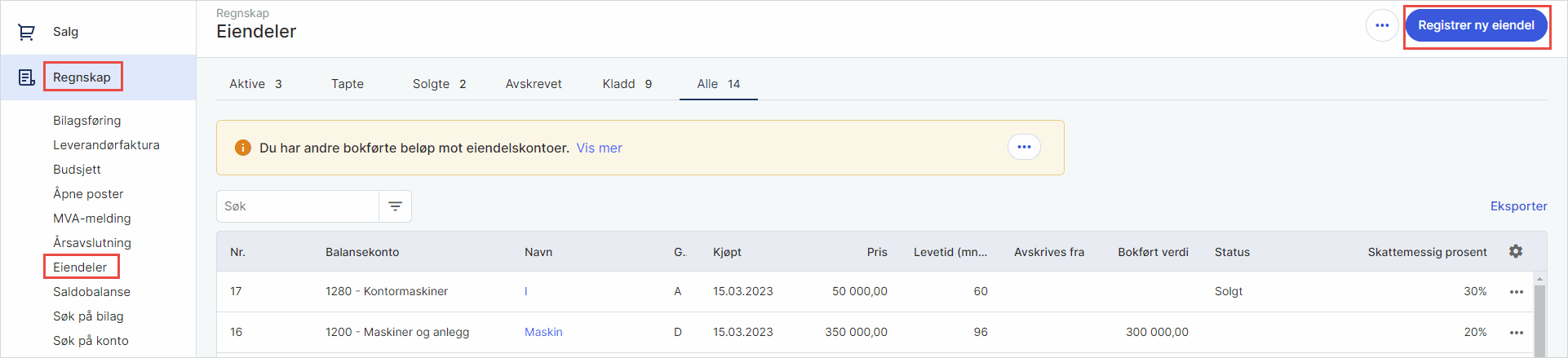Viewport: 1568px width, 358px height.
Task: Click the orange info icon in the warning banner
Action: point(242,148)
